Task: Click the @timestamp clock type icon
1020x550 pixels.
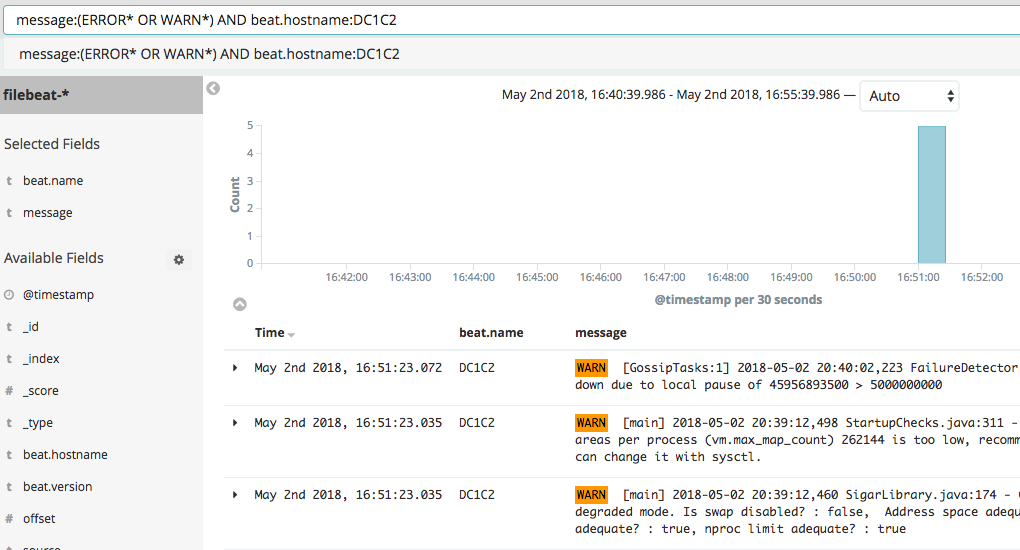Action: (9, 296)
